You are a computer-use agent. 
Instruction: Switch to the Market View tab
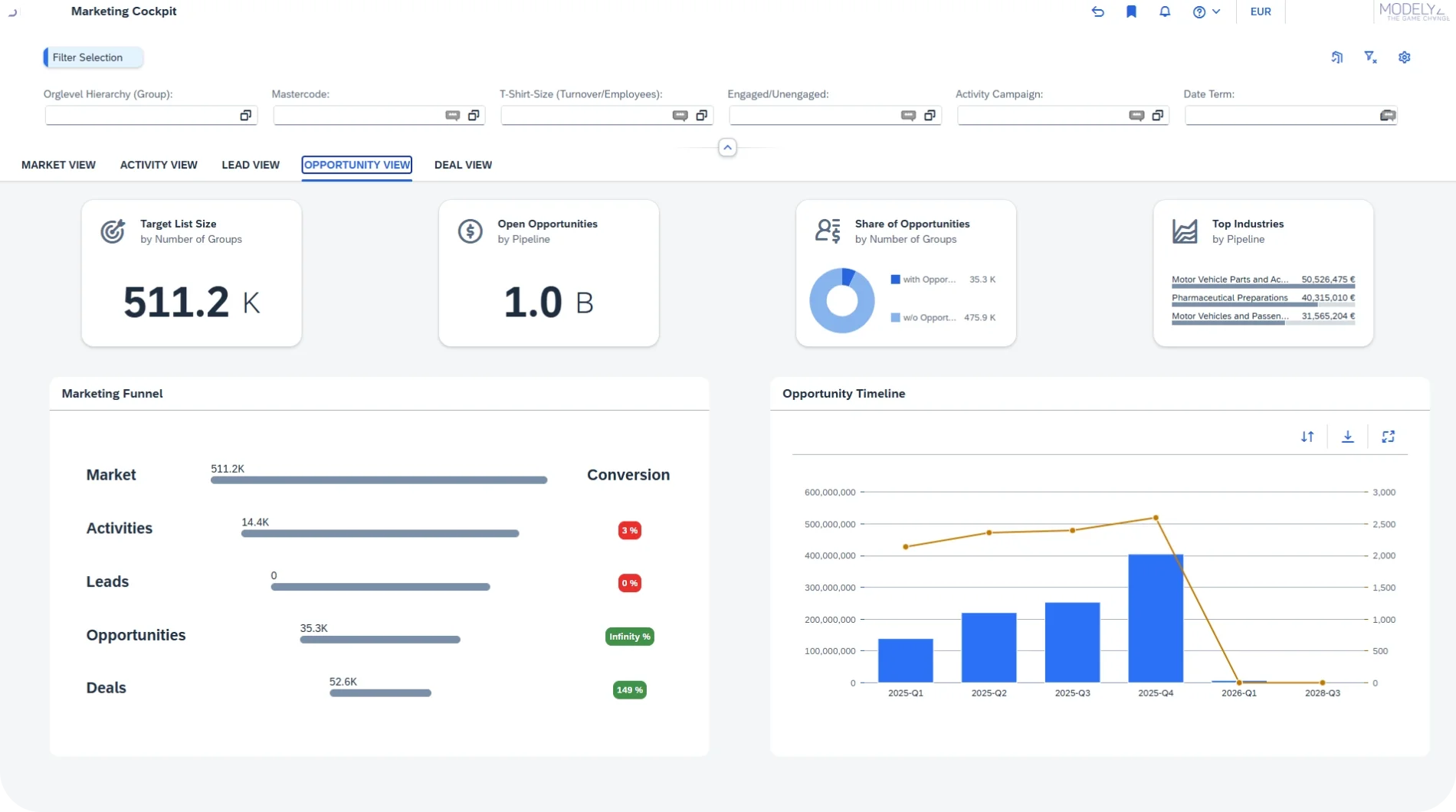[58, 165]
